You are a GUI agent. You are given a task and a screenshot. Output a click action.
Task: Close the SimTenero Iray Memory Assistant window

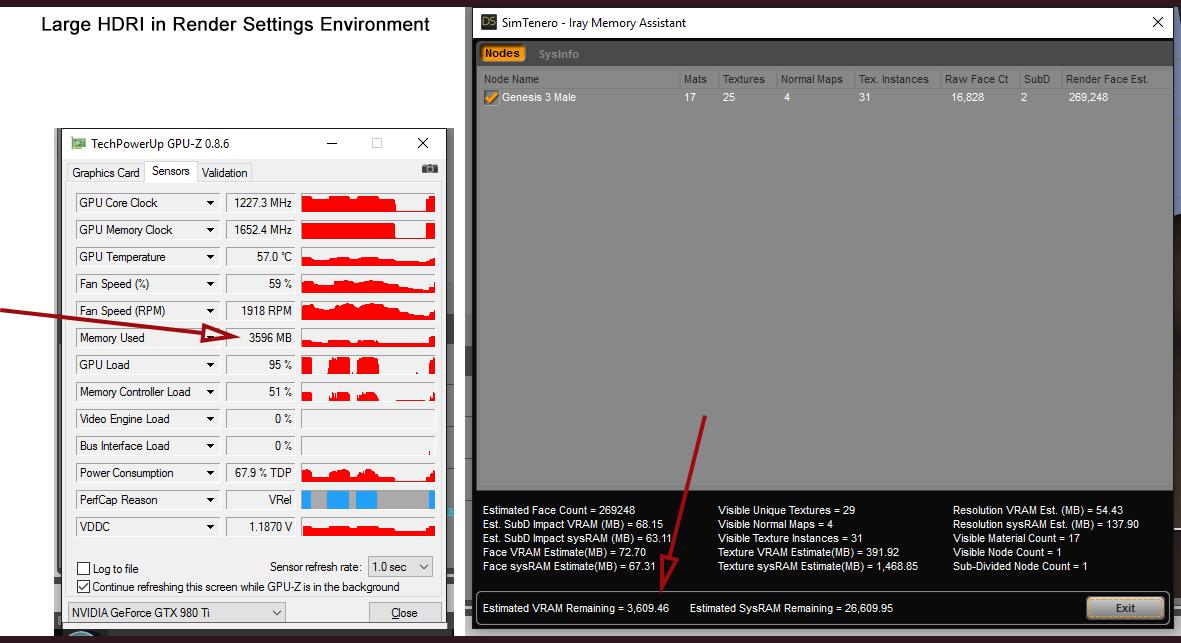[x=1158, y=22]
